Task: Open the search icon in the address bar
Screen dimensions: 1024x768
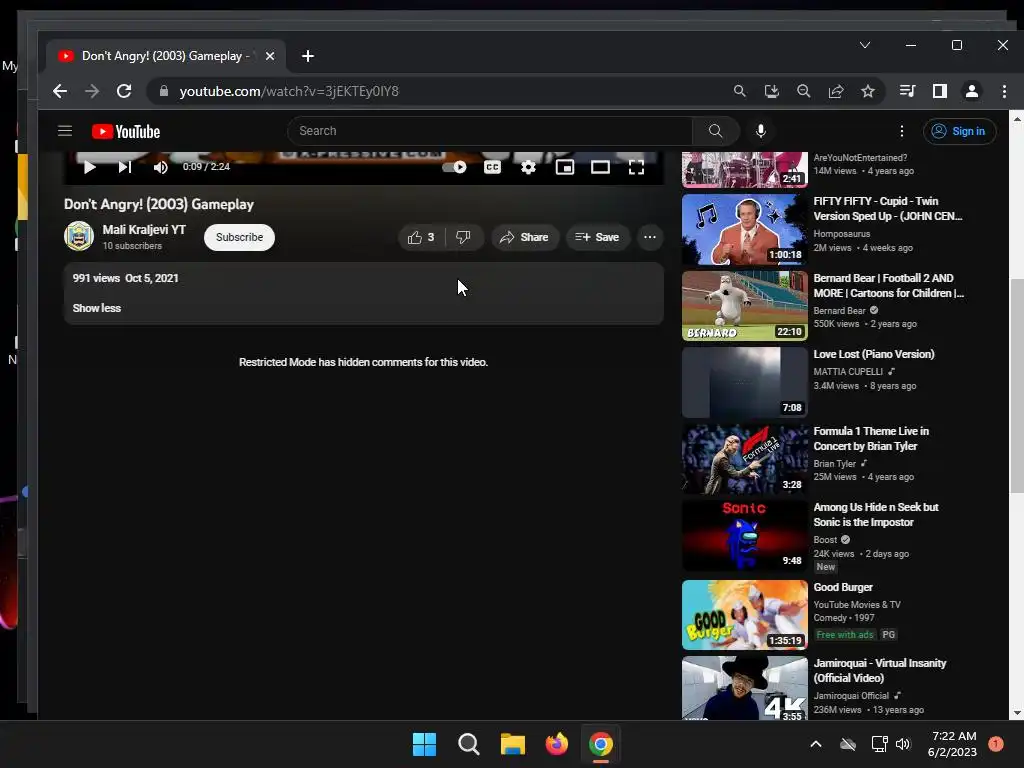Action: [x=739, y=91]
